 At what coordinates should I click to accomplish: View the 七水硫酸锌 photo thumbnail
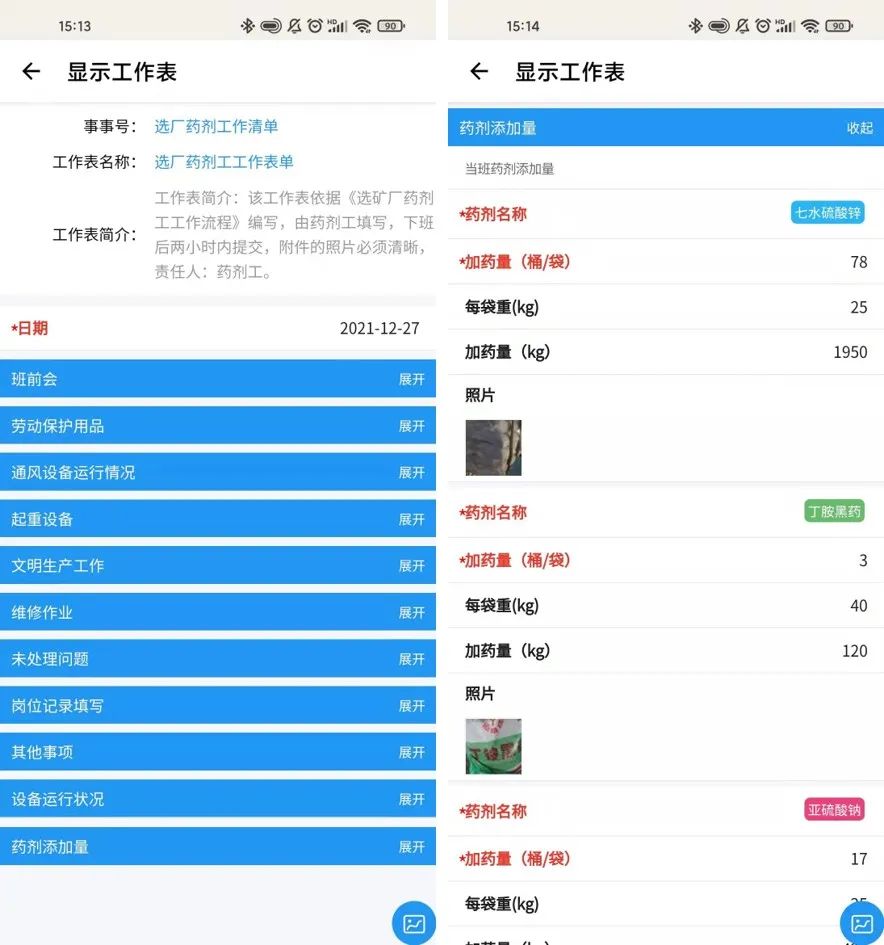pyautogui.click(x=493, y=448)
